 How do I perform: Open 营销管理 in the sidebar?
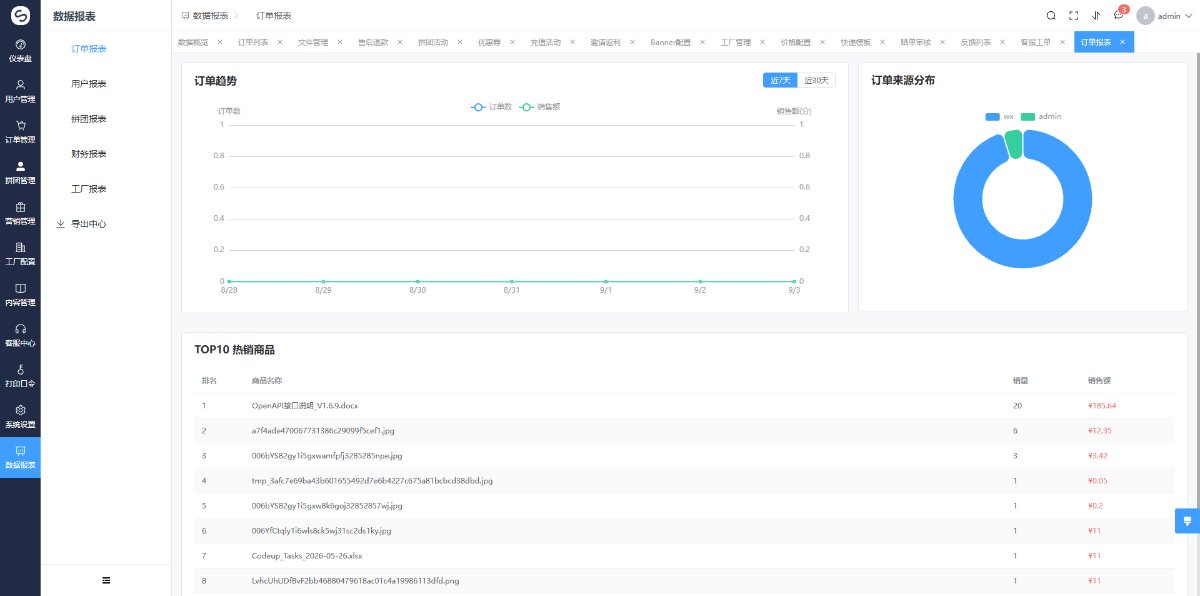click(x=20, y=213)
